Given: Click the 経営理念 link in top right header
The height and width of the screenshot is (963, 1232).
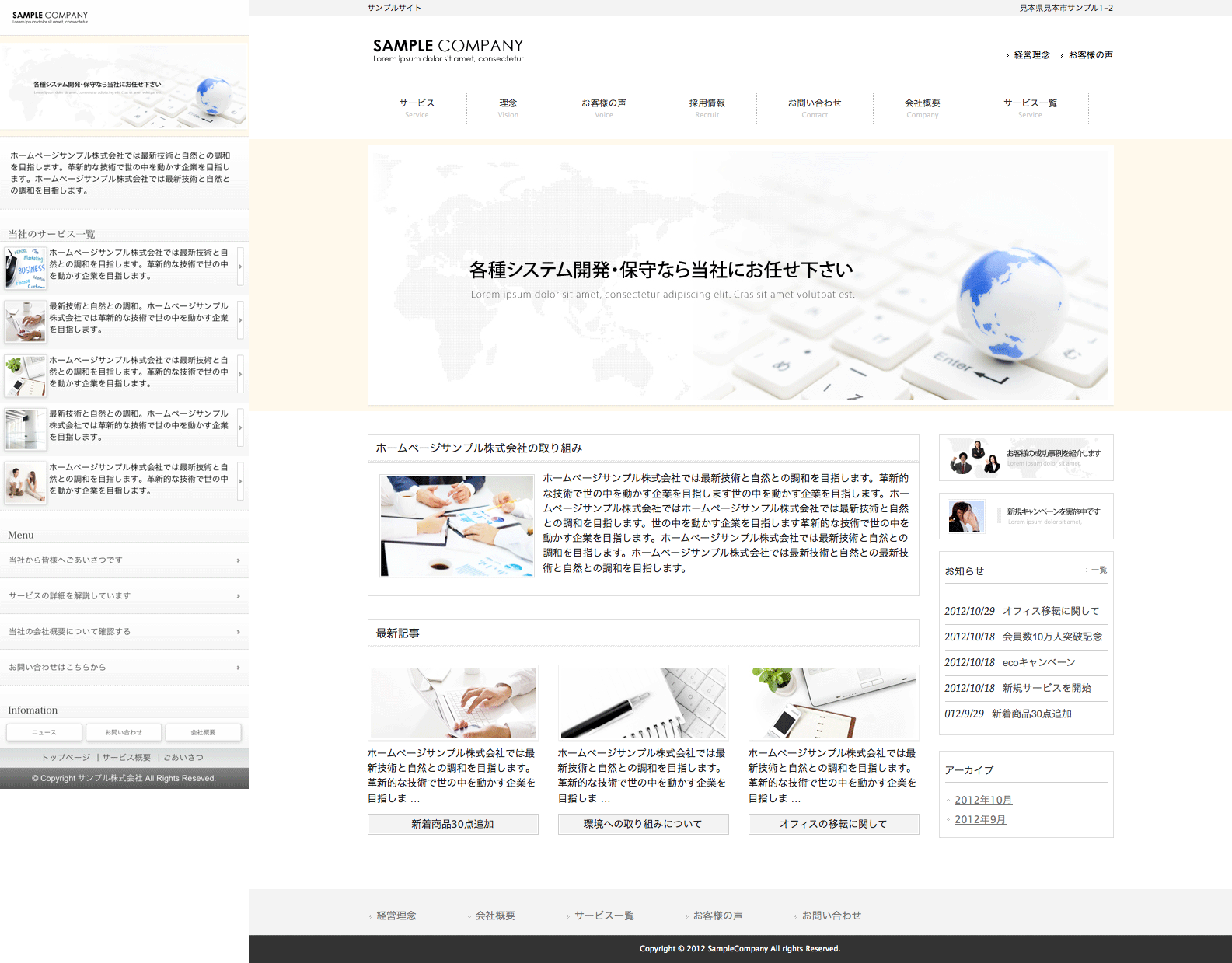Looking at the screenshot, I should coord(1031,55).
